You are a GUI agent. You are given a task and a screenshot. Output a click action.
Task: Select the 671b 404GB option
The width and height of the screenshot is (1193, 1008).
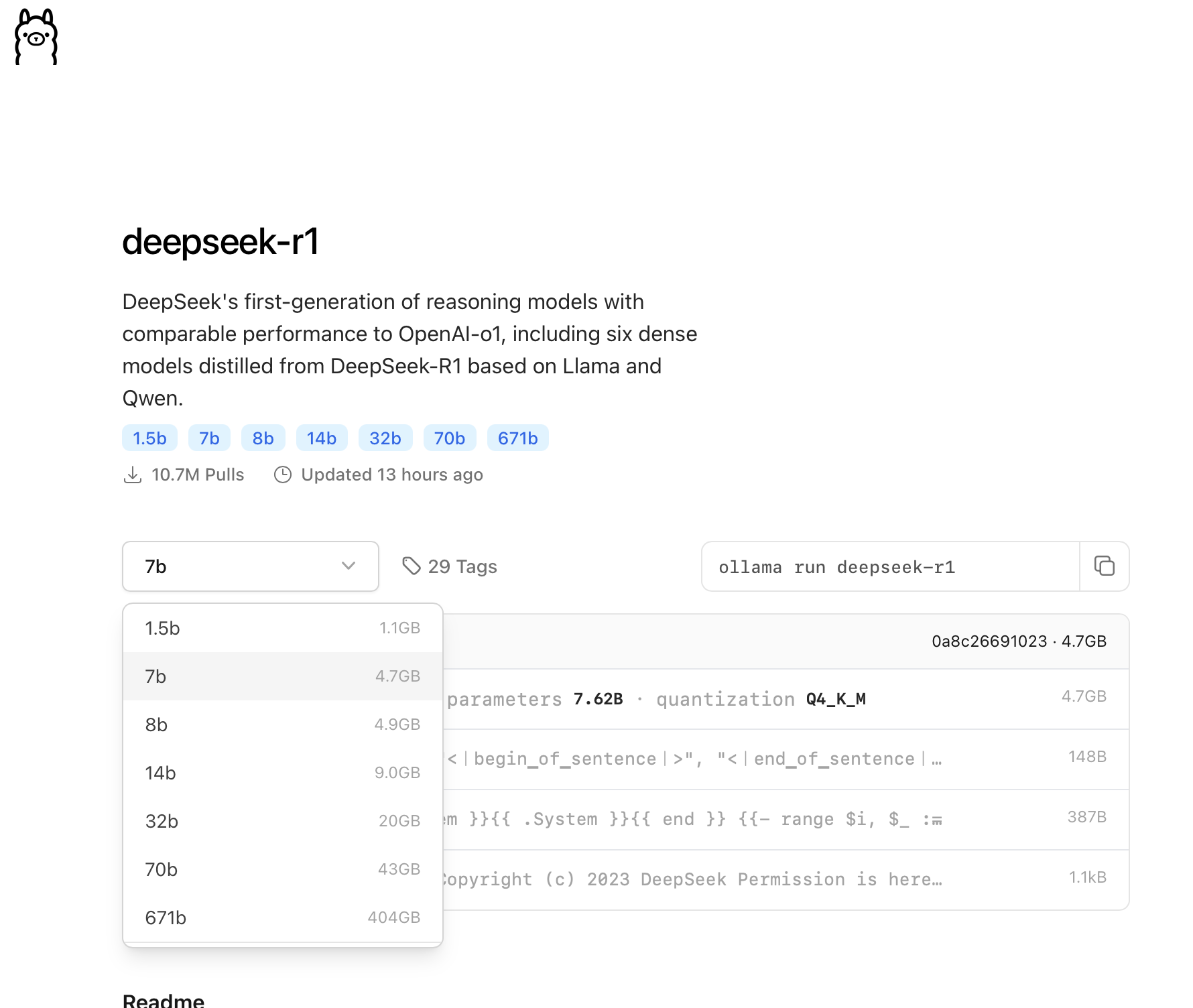[283, 918]
